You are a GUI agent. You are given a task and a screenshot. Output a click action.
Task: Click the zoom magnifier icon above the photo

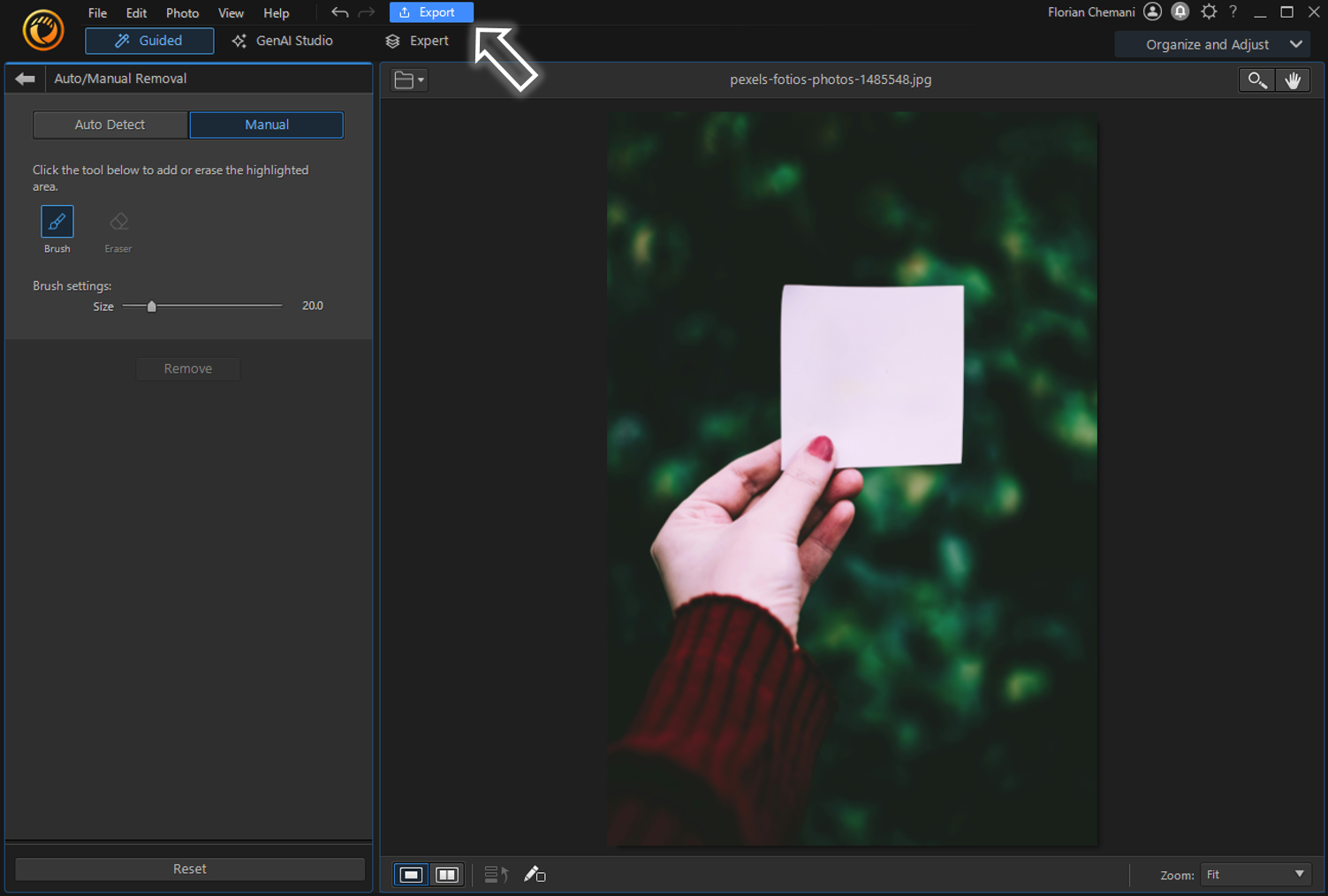1257,80
